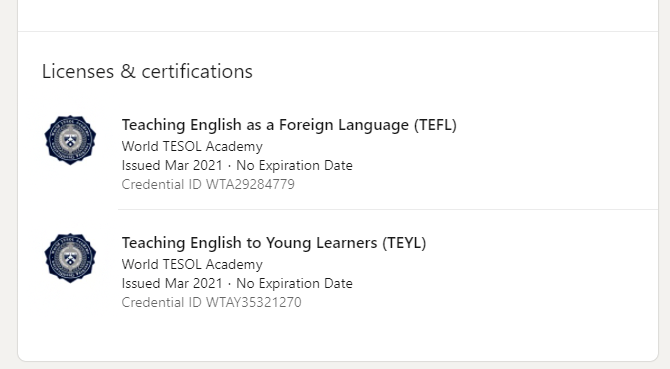Click the World TESOL Academy logo beside TEFL
Viewport: 670px width, 369px height.
click(71, 140)
